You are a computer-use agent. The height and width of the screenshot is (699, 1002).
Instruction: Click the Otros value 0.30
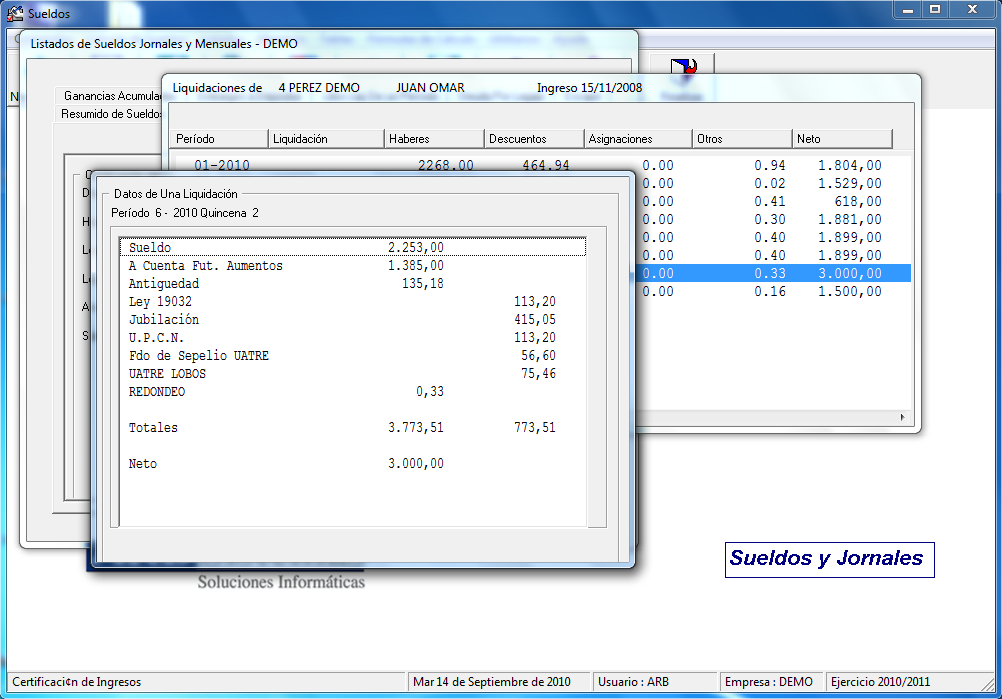(769, 219)
